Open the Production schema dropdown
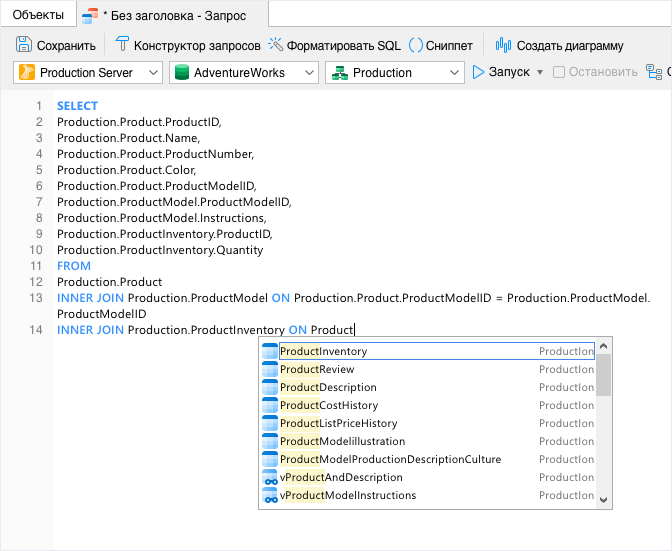672x551 pixels. tap(395, 72)
